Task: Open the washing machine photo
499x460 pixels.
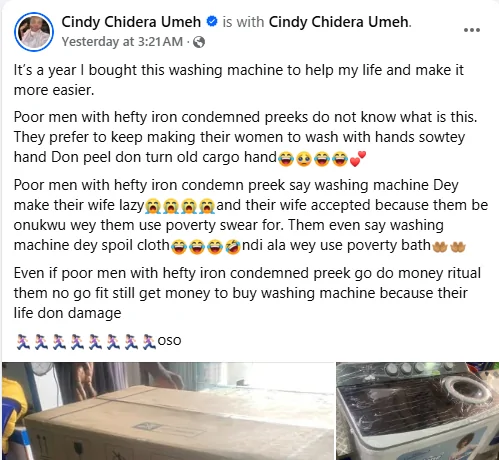Action: [417, 411]
